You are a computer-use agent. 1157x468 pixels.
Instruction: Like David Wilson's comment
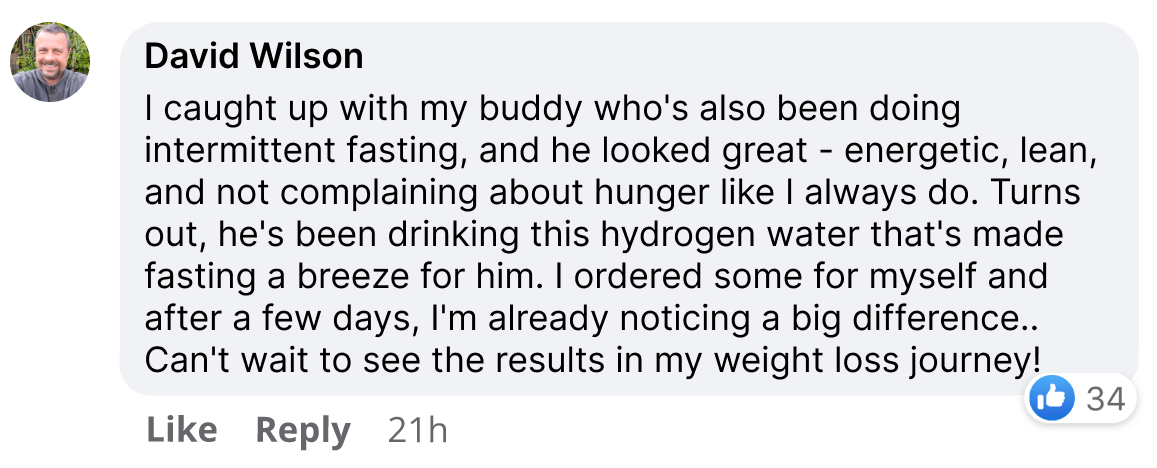182,430
